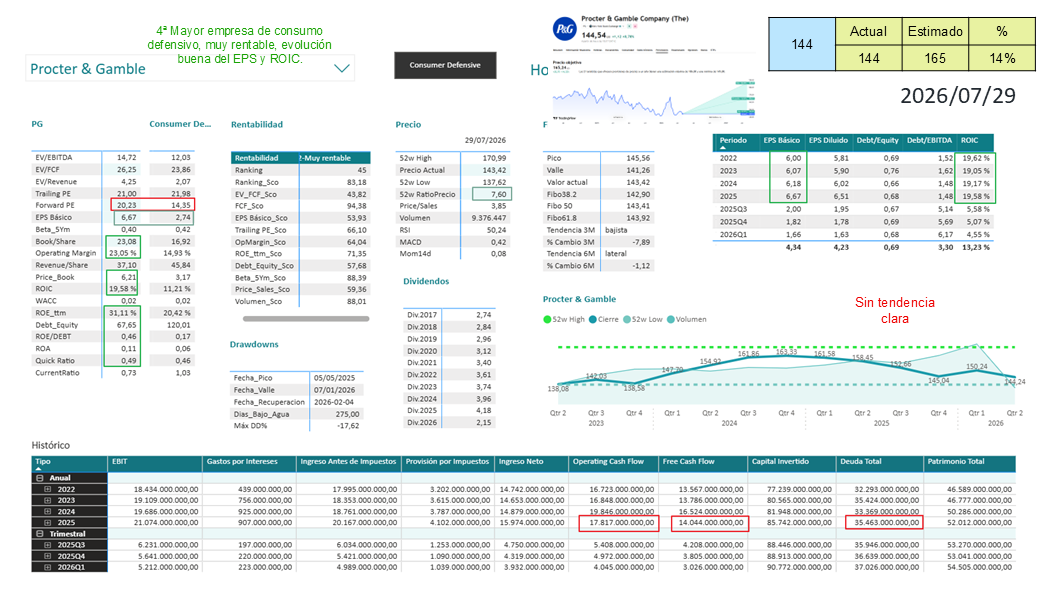Expand the 2024 row in Histórico
The image size is (1058, 595).
[x=48, y=511]
